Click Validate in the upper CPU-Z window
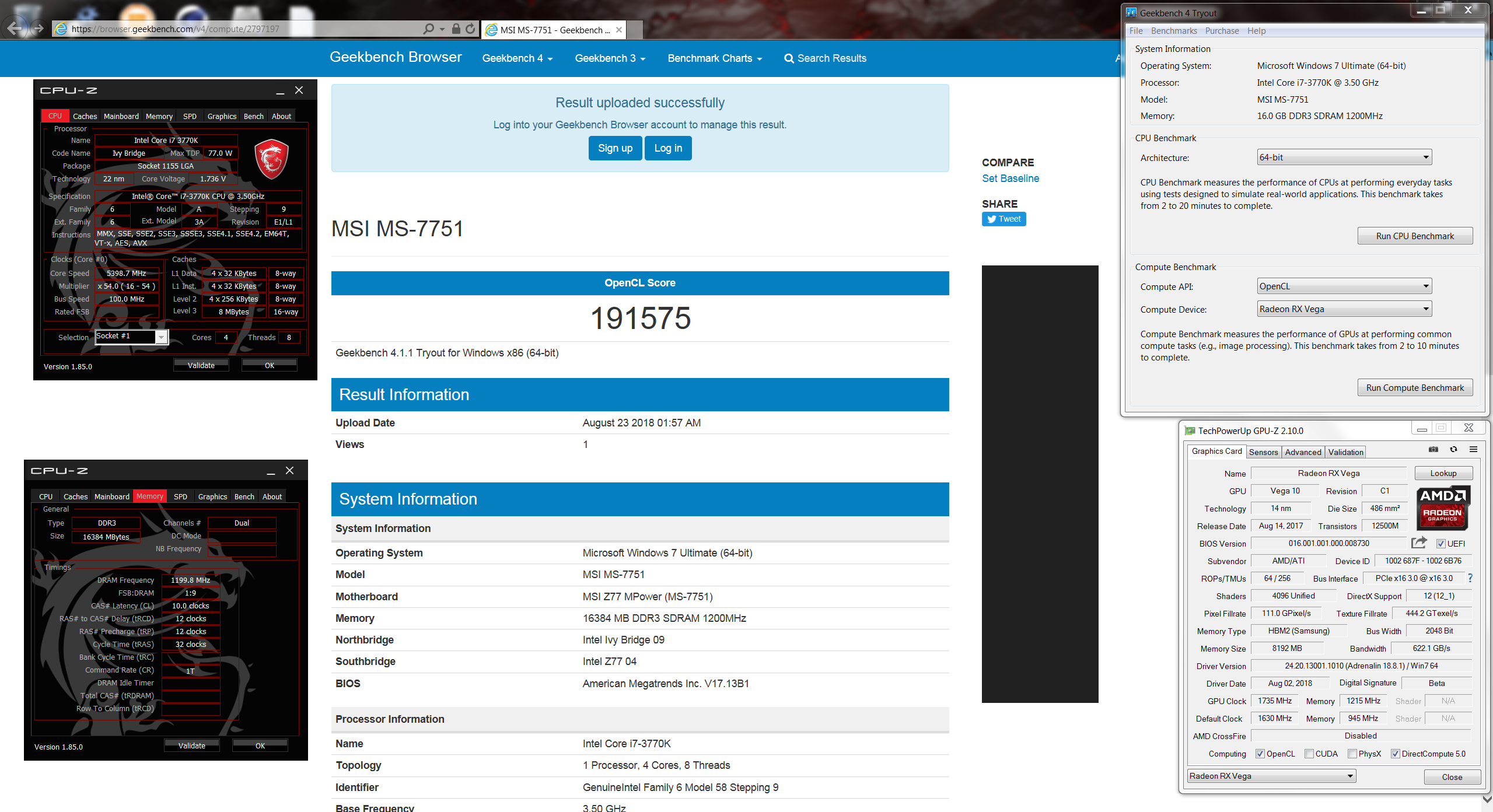The height and width of the screenshot is (812, 1493). tap(201, 365)
